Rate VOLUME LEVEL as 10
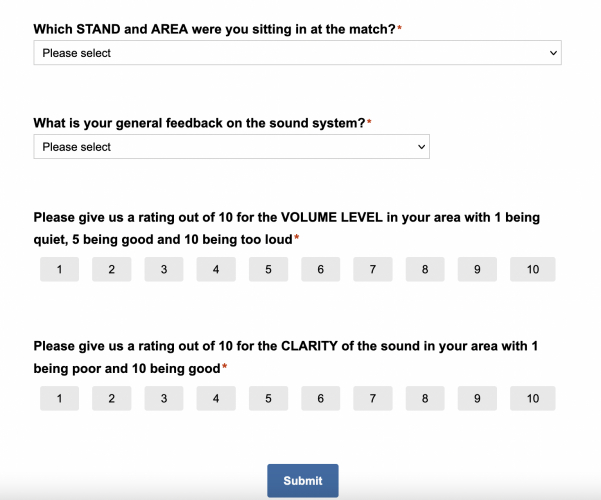This screenshot has height=500, width=601. [x=532, y=269]
